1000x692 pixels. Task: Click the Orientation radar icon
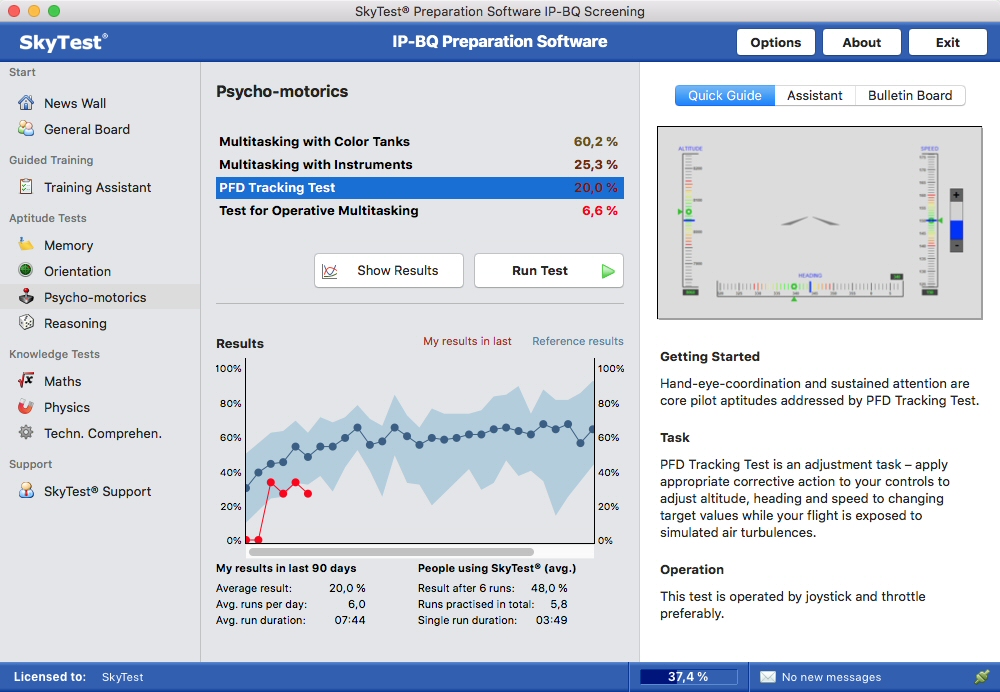pyautogui.click(x=26, y=271)
